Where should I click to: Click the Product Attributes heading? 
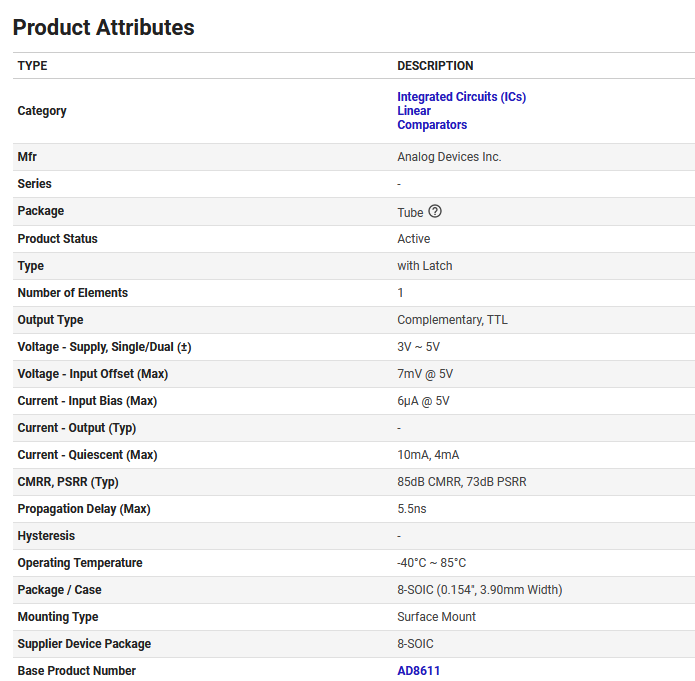[x=103, y=28]
